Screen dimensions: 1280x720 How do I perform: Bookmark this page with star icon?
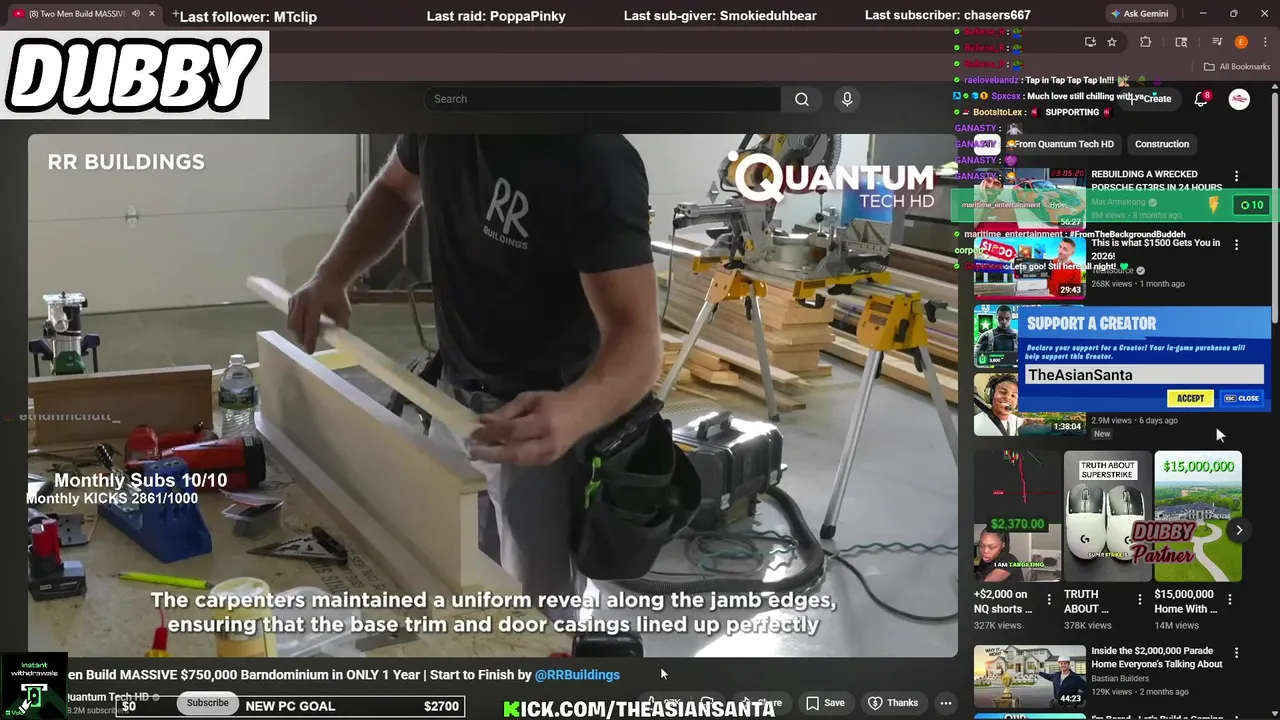tap(1112, 42)
